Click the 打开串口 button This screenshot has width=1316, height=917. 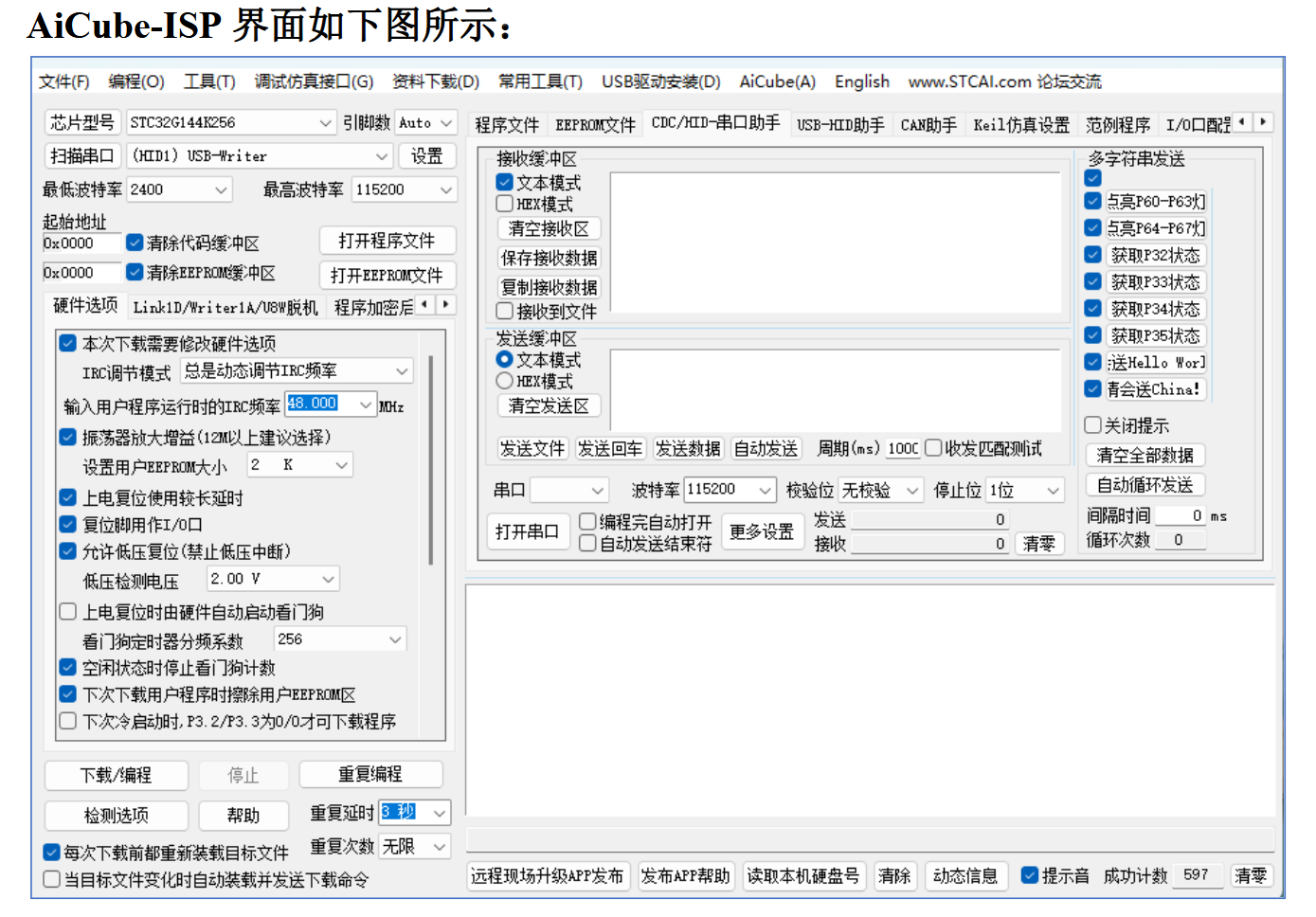(x=527, y=531)
